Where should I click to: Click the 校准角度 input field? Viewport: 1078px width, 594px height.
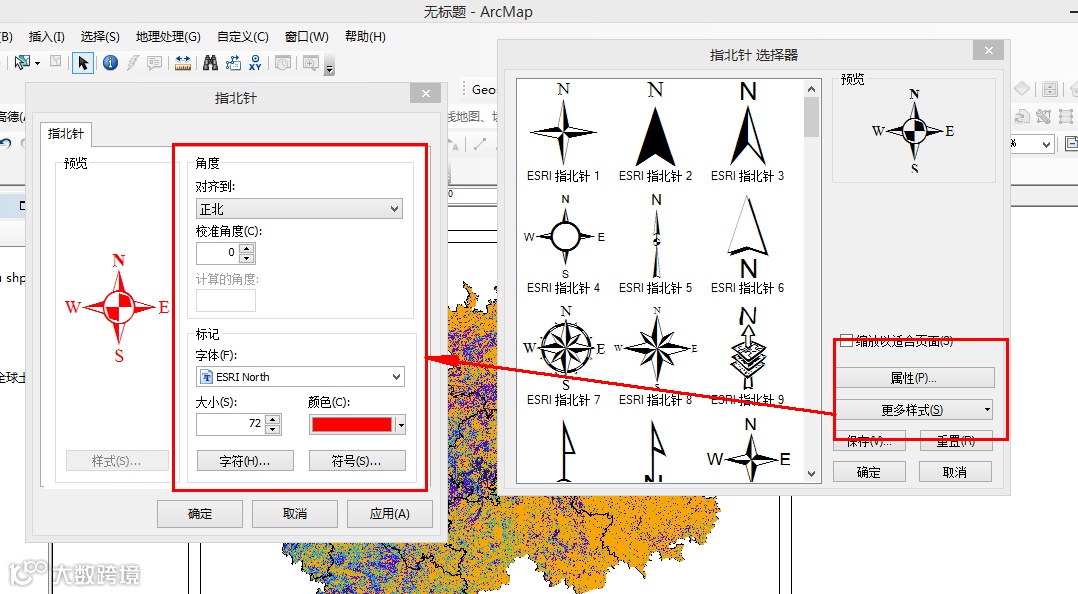[x=218, y=253]
